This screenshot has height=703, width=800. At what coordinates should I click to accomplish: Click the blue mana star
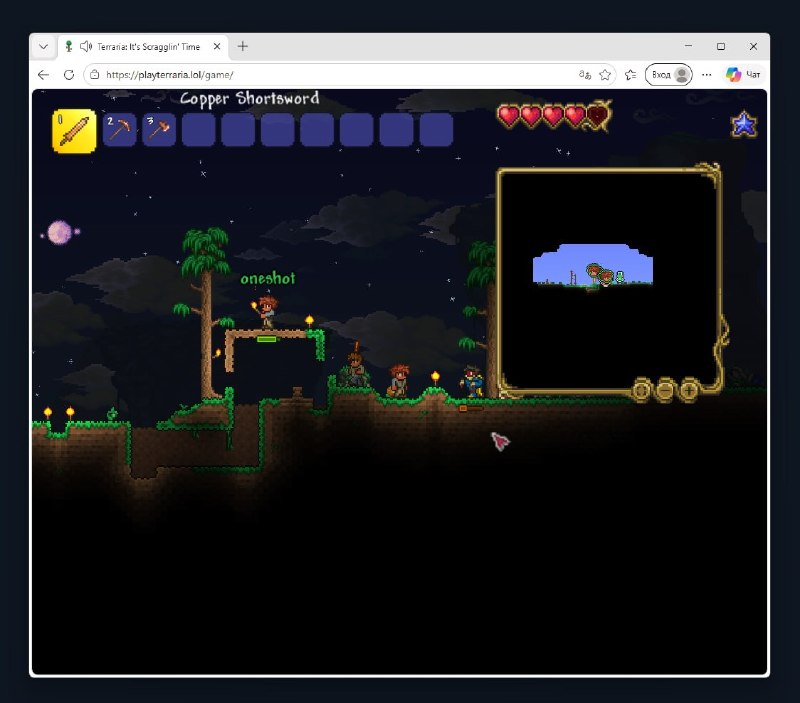744,124
